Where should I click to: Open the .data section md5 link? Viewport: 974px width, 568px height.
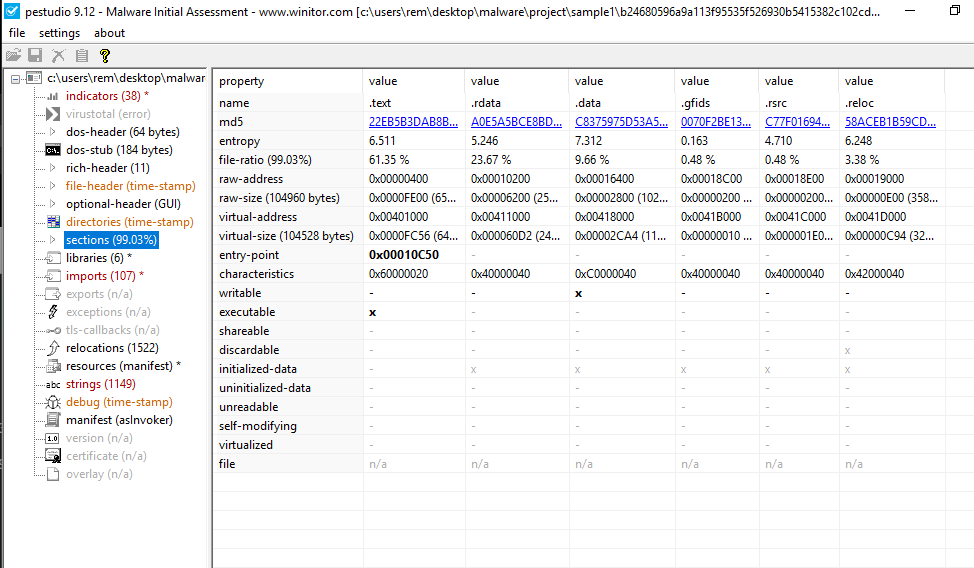click(621, 122)
